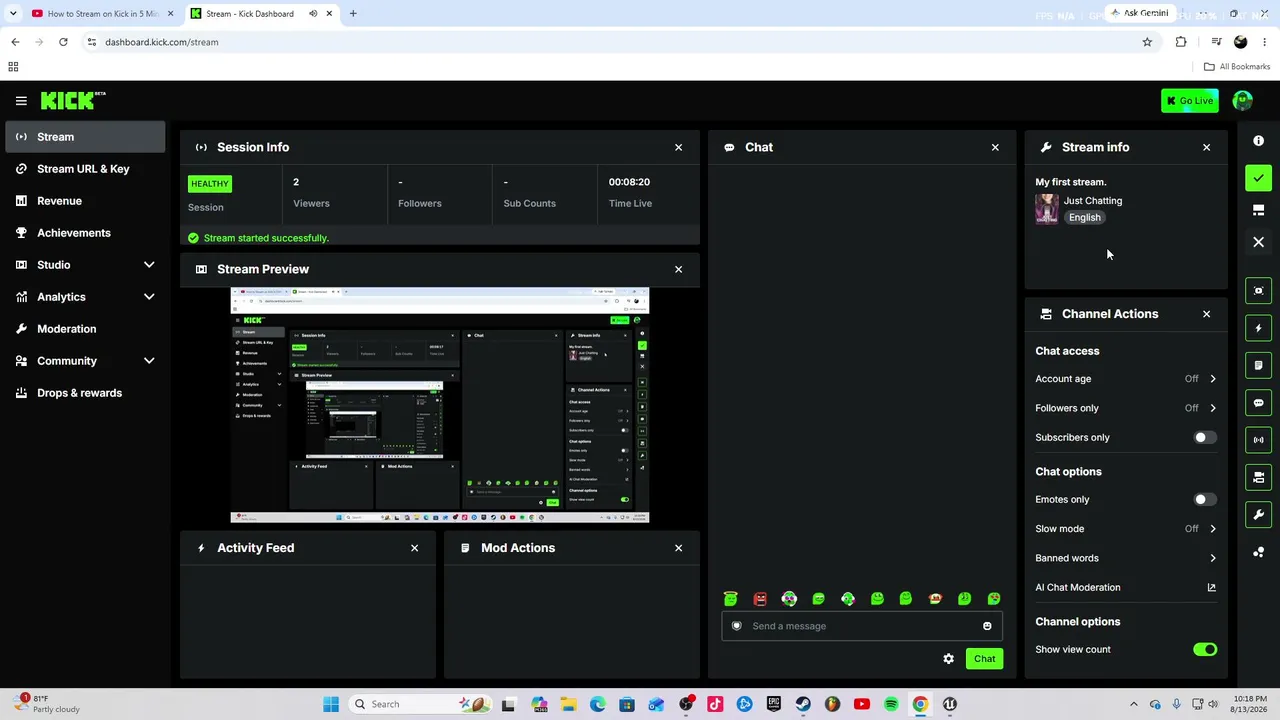Open Account age settings chevron
The height and width of the screenshot is (720, 1280).
point(1213,379)
